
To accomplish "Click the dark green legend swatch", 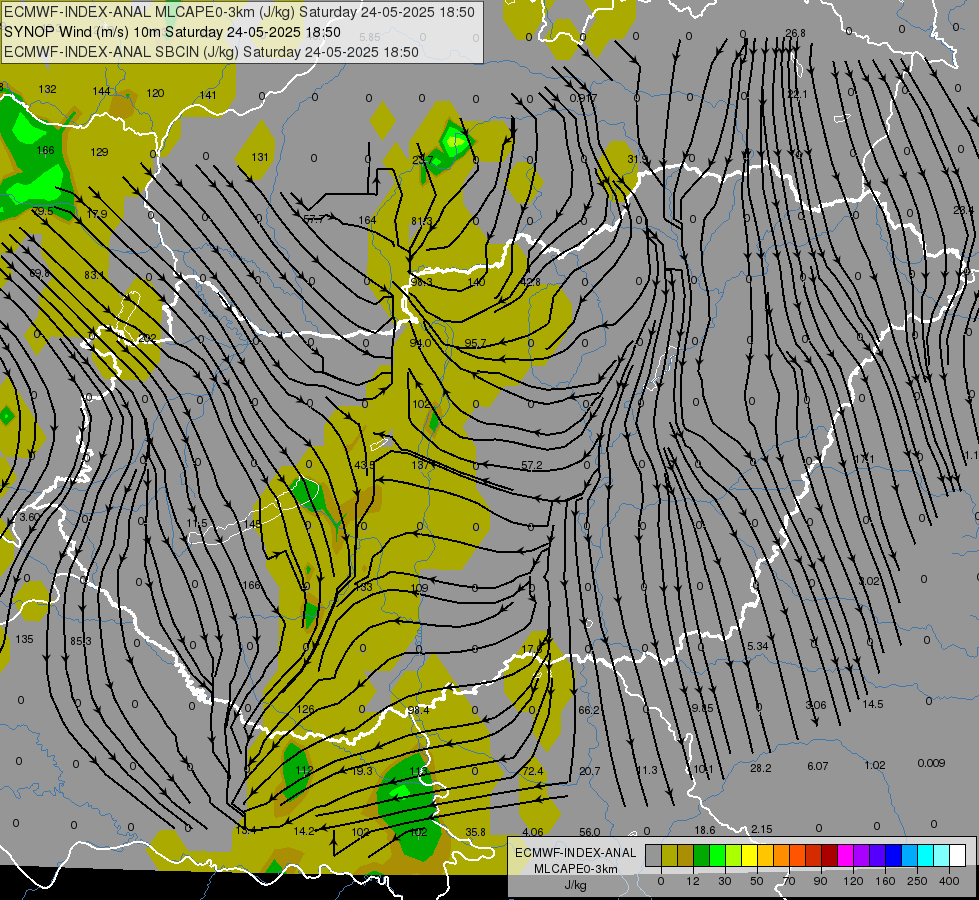I will coord(702,856).
